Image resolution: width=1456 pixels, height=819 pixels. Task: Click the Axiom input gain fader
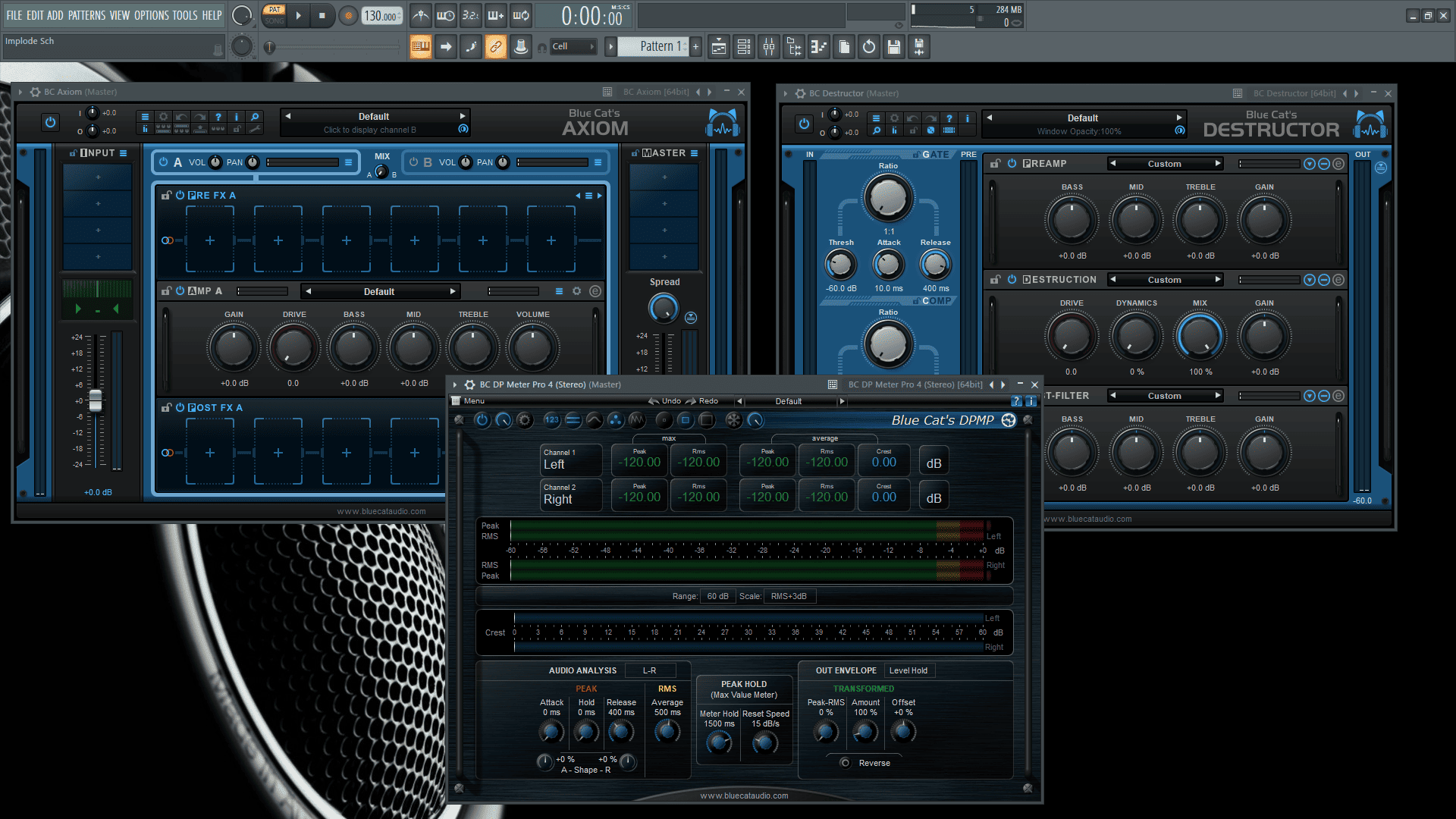click(96, 400)
